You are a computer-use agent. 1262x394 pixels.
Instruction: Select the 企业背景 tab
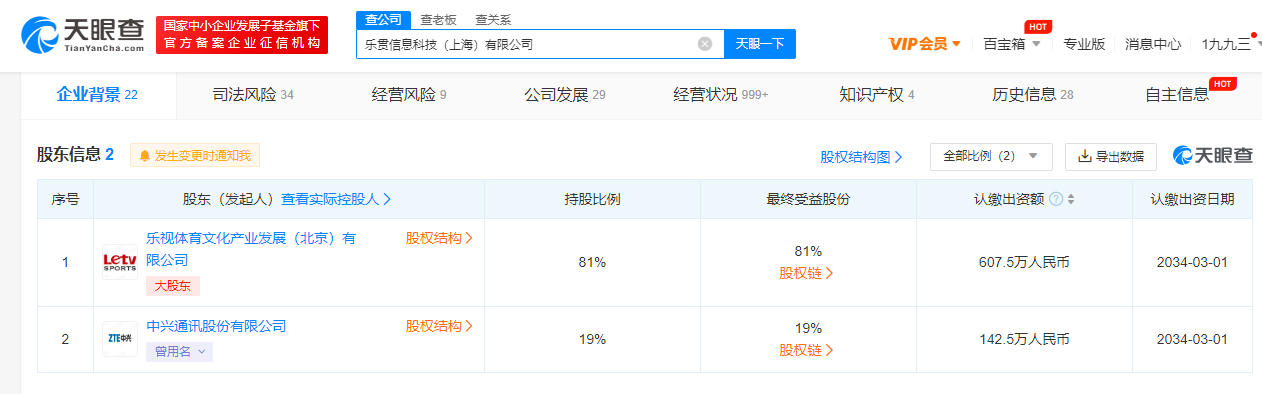click(97, 95)
